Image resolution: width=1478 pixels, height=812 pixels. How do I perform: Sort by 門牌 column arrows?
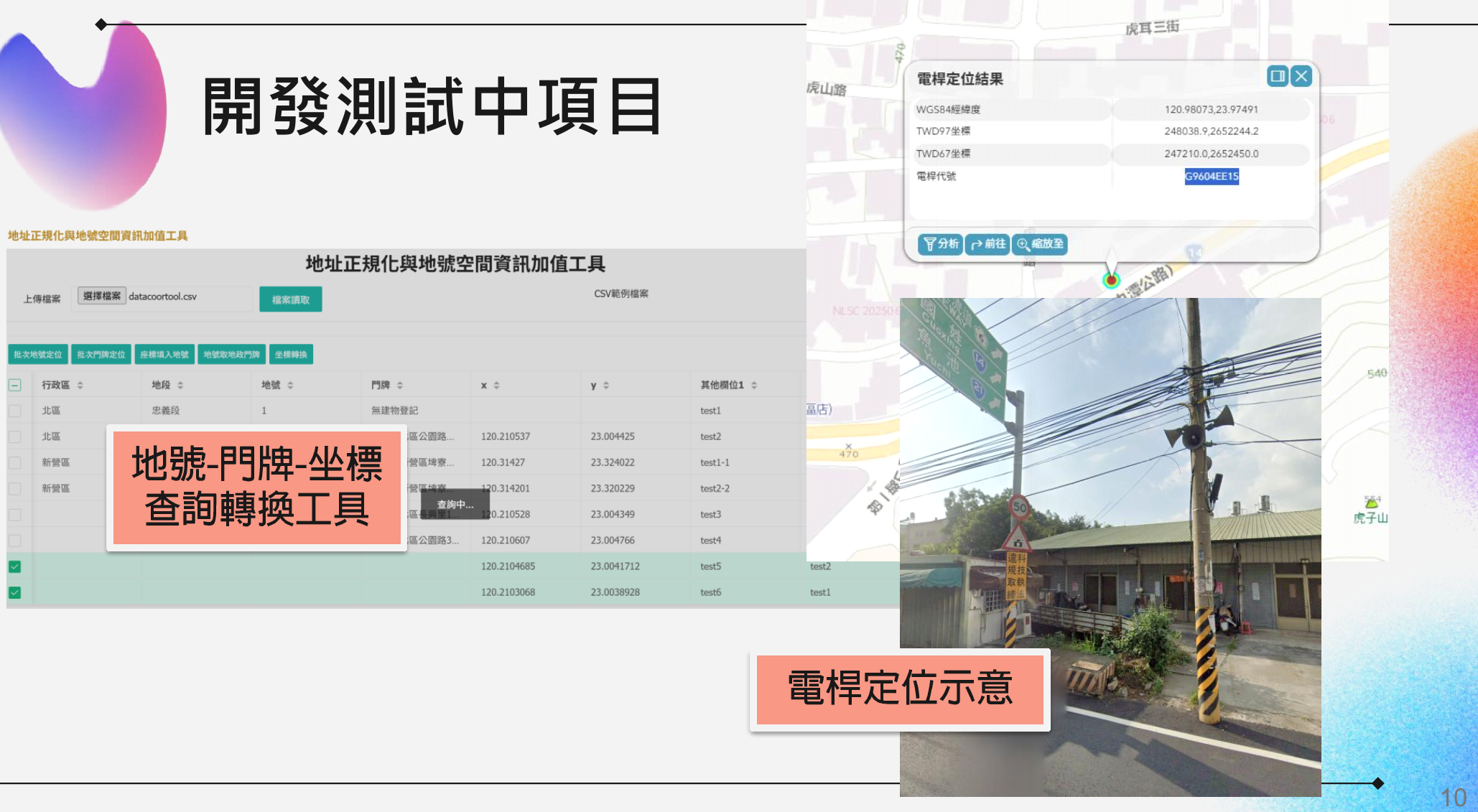(400, 386)
